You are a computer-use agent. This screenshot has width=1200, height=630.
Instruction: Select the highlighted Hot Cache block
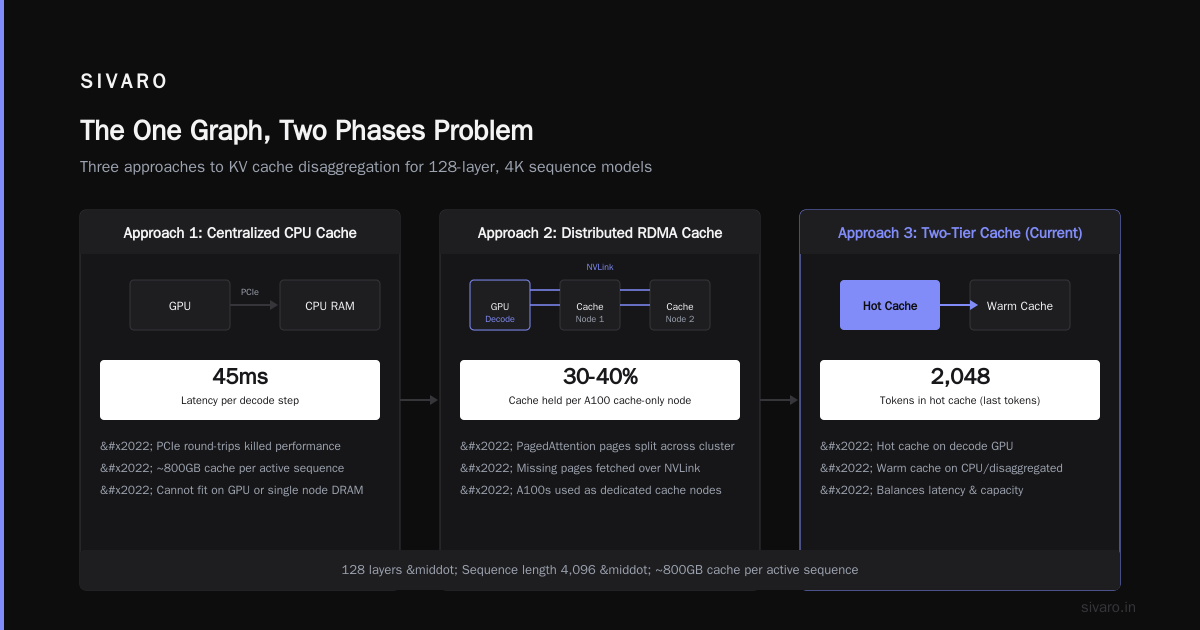[x=890, y=305]
